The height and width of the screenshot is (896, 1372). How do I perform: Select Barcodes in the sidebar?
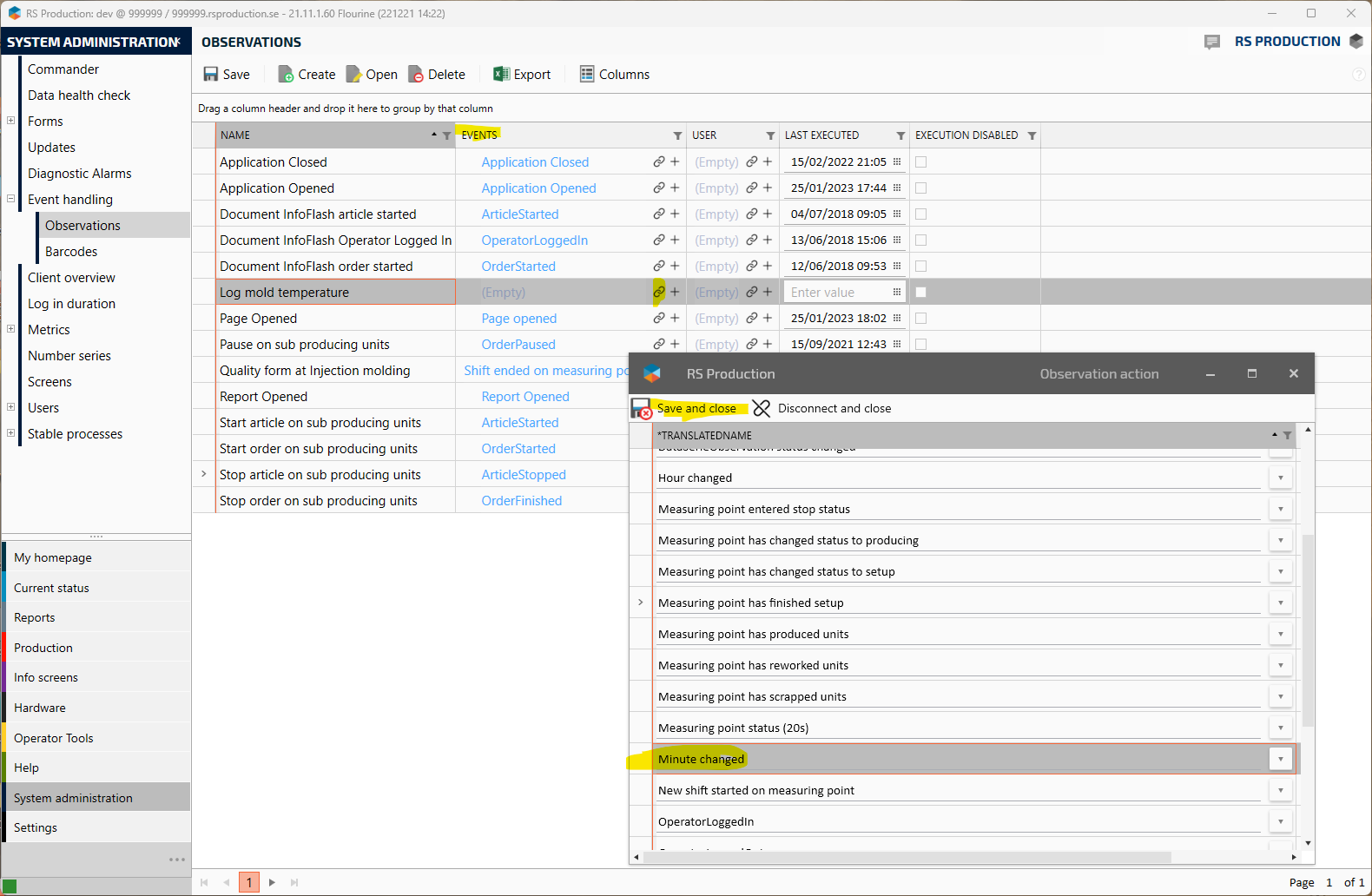(x=71, y=252)
